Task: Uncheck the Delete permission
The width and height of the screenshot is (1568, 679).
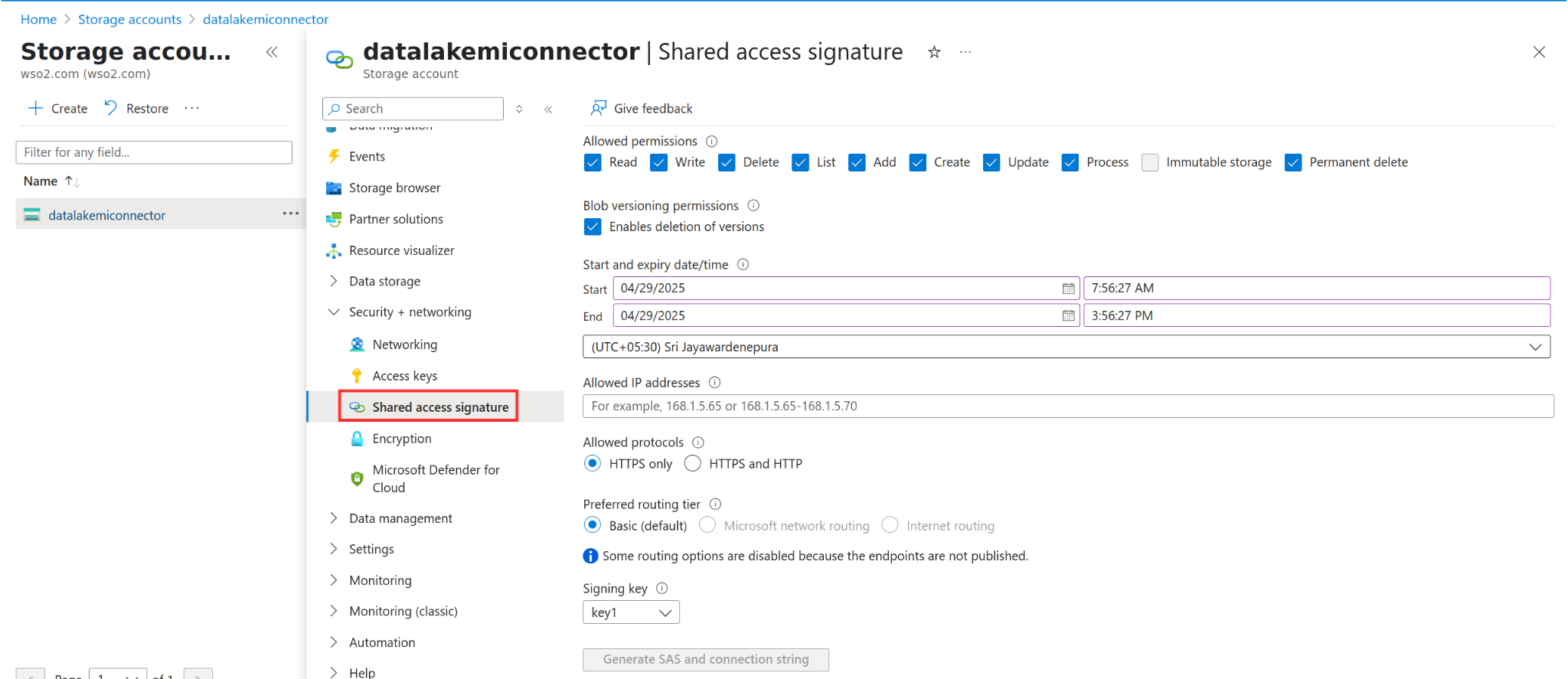Action: [x=727, y=162]
